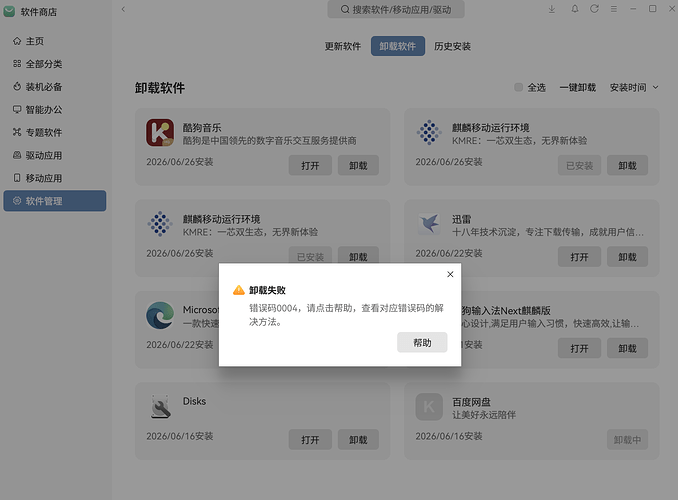Image resolution: width=678 pixels, height=500 pixels.
Task: Click the search box 搜索软件/移动应用/驱动
Action: pyautogui.click(x=396, y=9)
